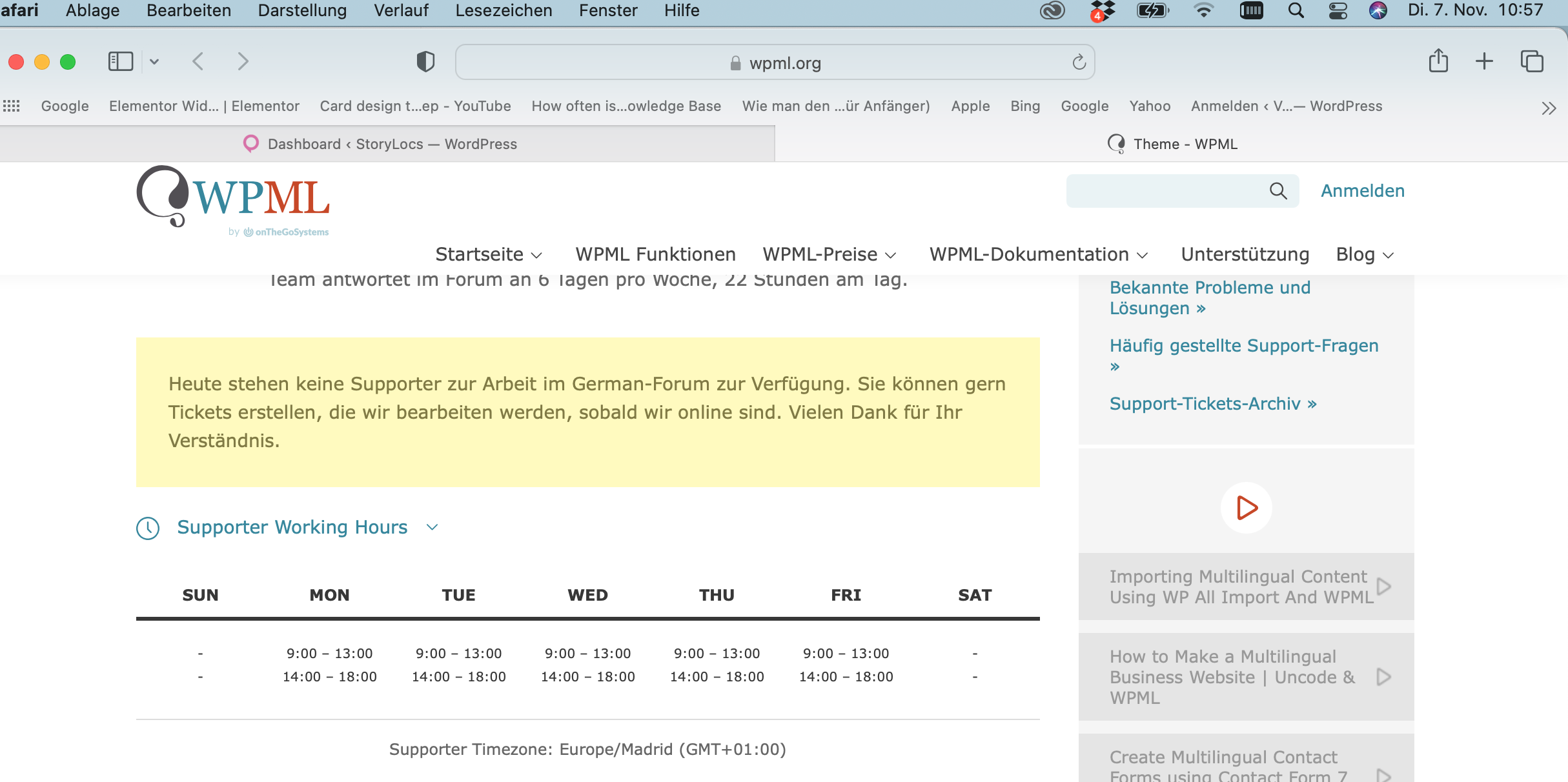The width and height of the screenshot is (1568, 782).
Task: Open the Lesezeichen menu
Action: [x=504, y=10]
